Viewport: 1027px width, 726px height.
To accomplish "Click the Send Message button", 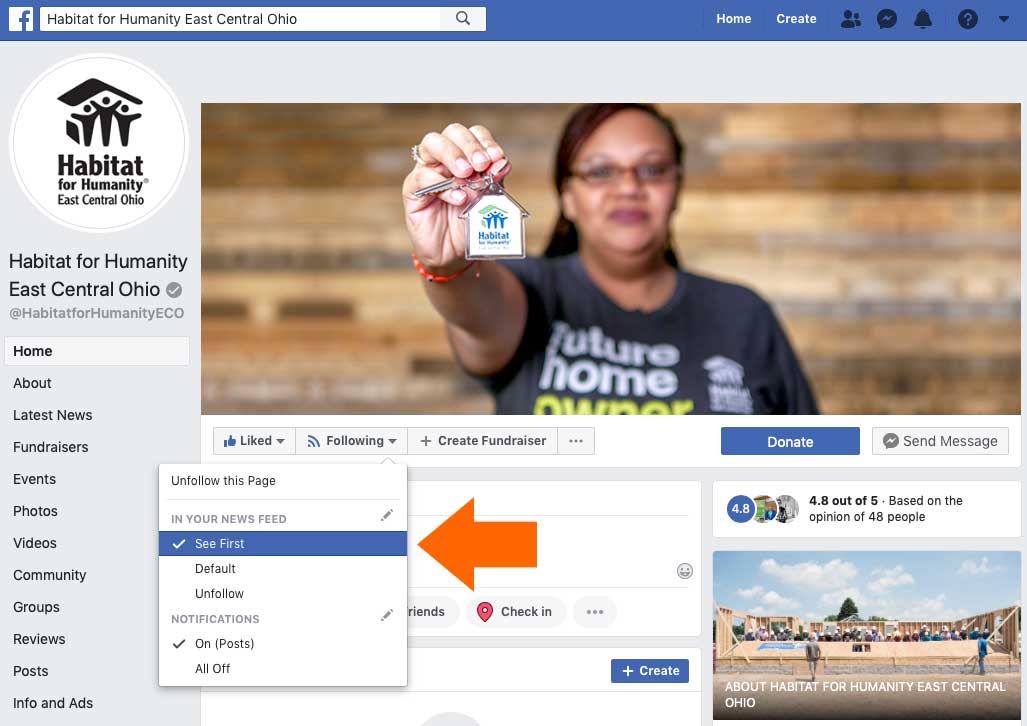I will pyautogui.click(x=940, y=442).
